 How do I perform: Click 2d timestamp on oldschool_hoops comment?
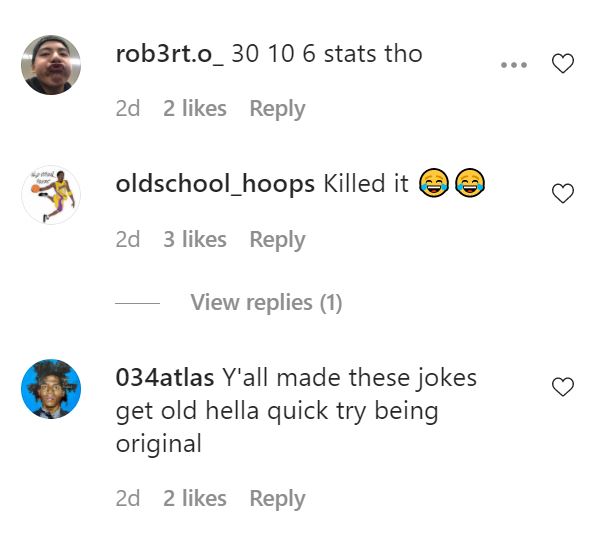[x=128, y=239]
